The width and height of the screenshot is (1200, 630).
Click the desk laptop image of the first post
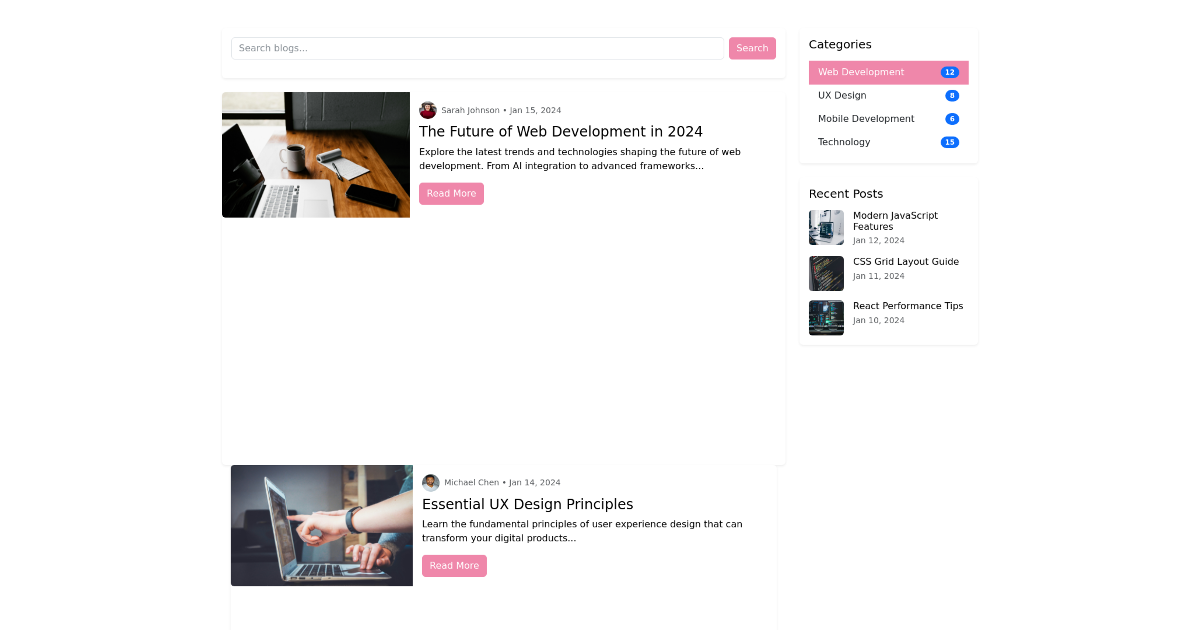click(x=315, y=154)
